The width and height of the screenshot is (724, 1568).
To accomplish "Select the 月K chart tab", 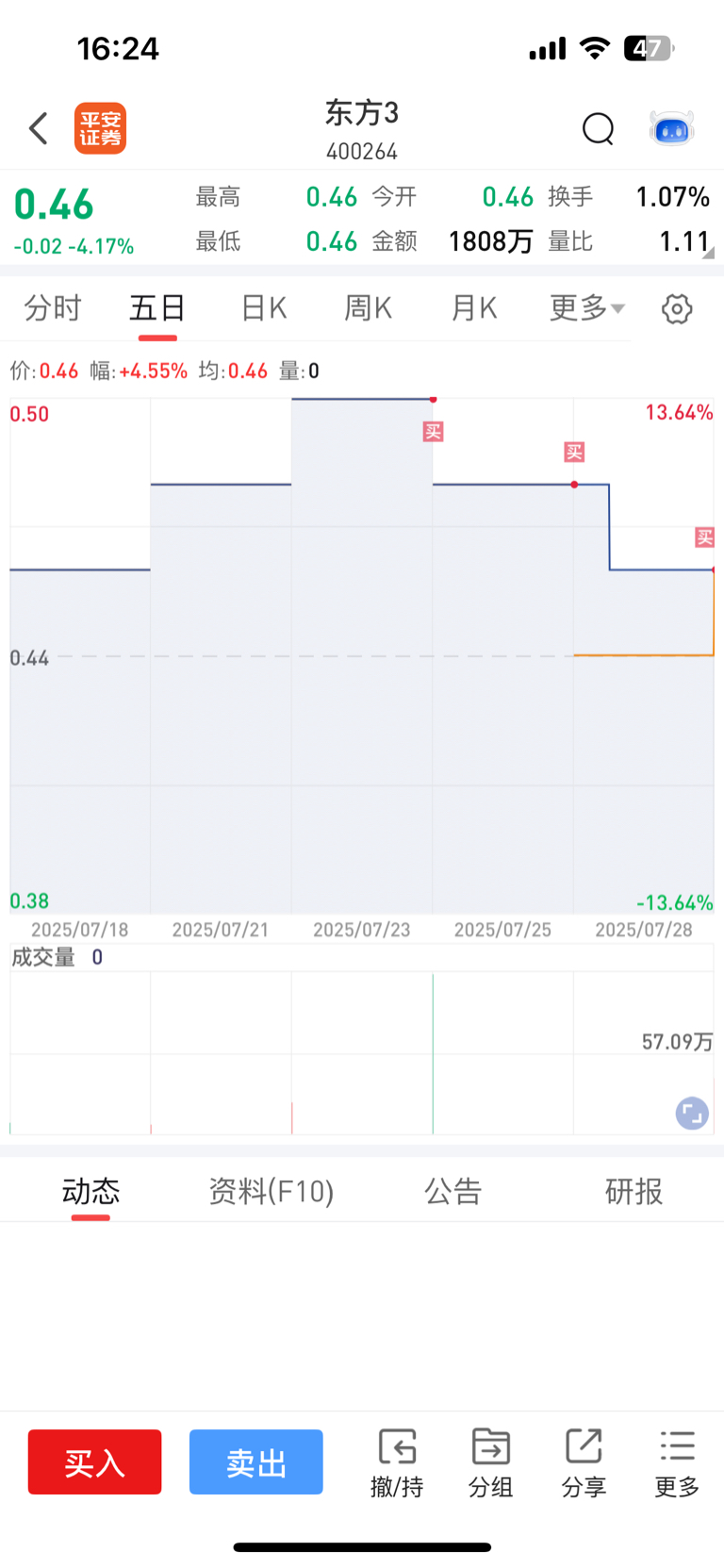I will point(474,308).
